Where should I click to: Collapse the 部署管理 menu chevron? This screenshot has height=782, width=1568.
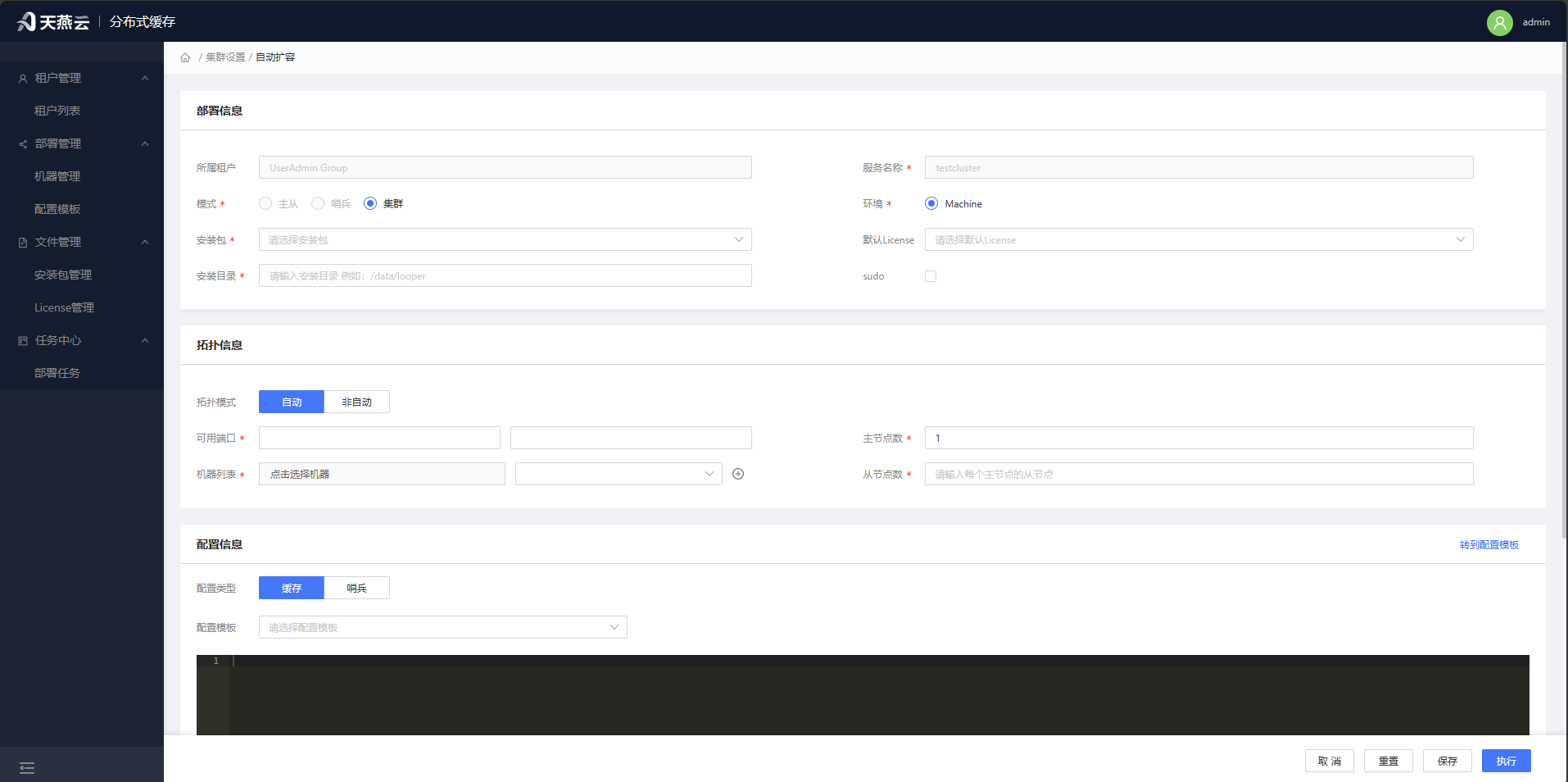145,143
